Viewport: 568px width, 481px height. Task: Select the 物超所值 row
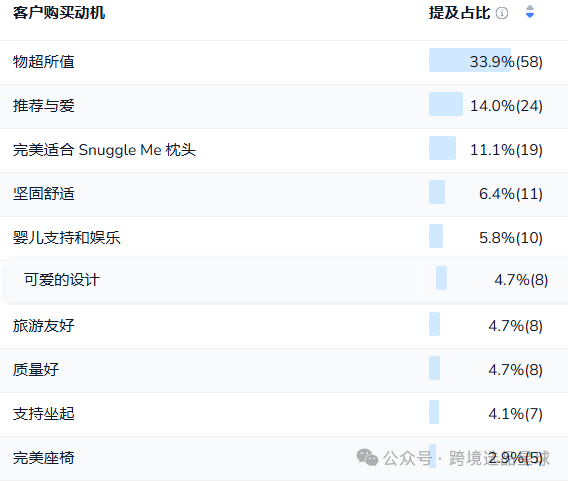point(284,62)
